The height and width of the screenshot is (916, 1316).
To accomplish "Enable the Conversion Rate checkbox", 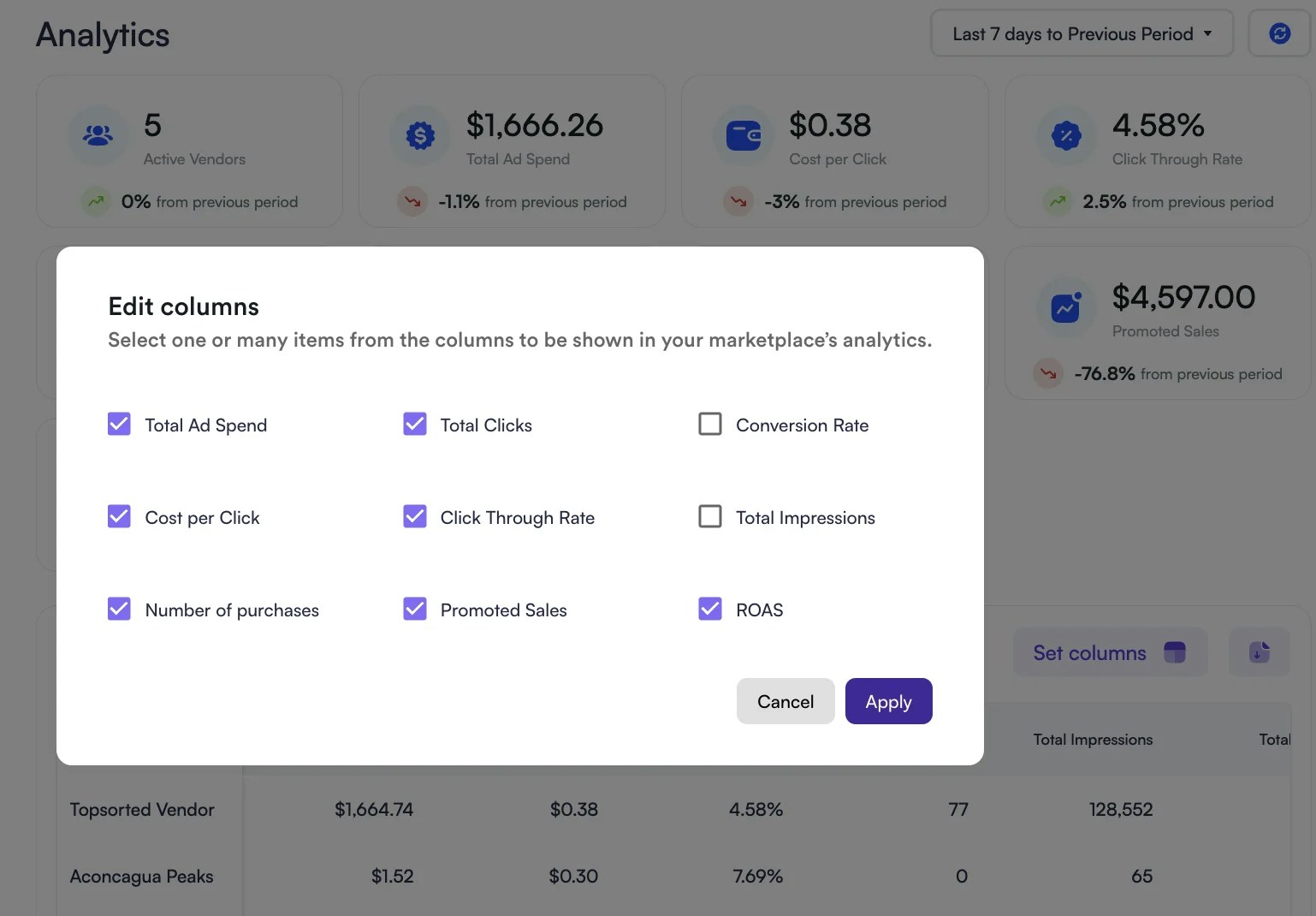I will coord(710,424).
